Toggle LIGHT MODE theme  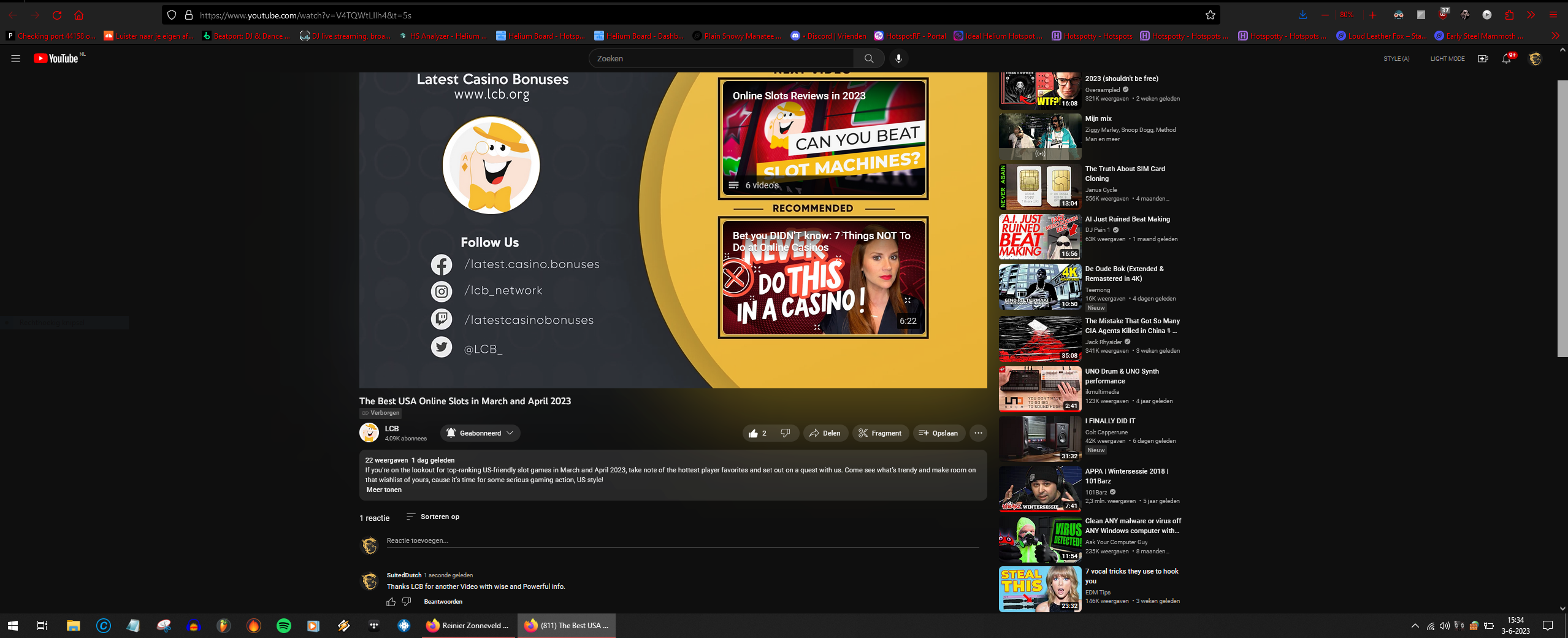click(1447, 59)
